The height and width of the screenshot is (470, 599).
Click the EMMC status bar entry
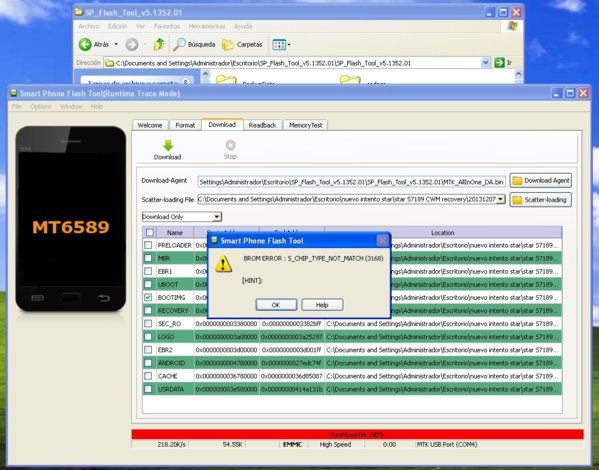[292, 444]
